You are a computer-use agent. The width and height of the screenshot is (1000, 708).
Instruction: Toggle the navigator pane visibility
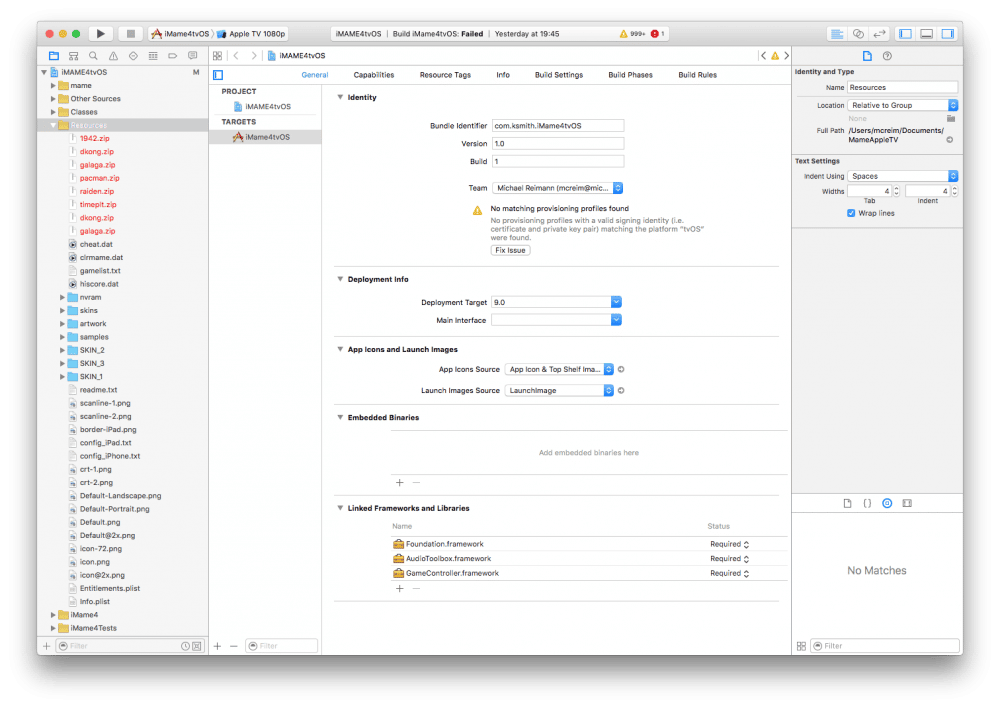coord(905,34)
